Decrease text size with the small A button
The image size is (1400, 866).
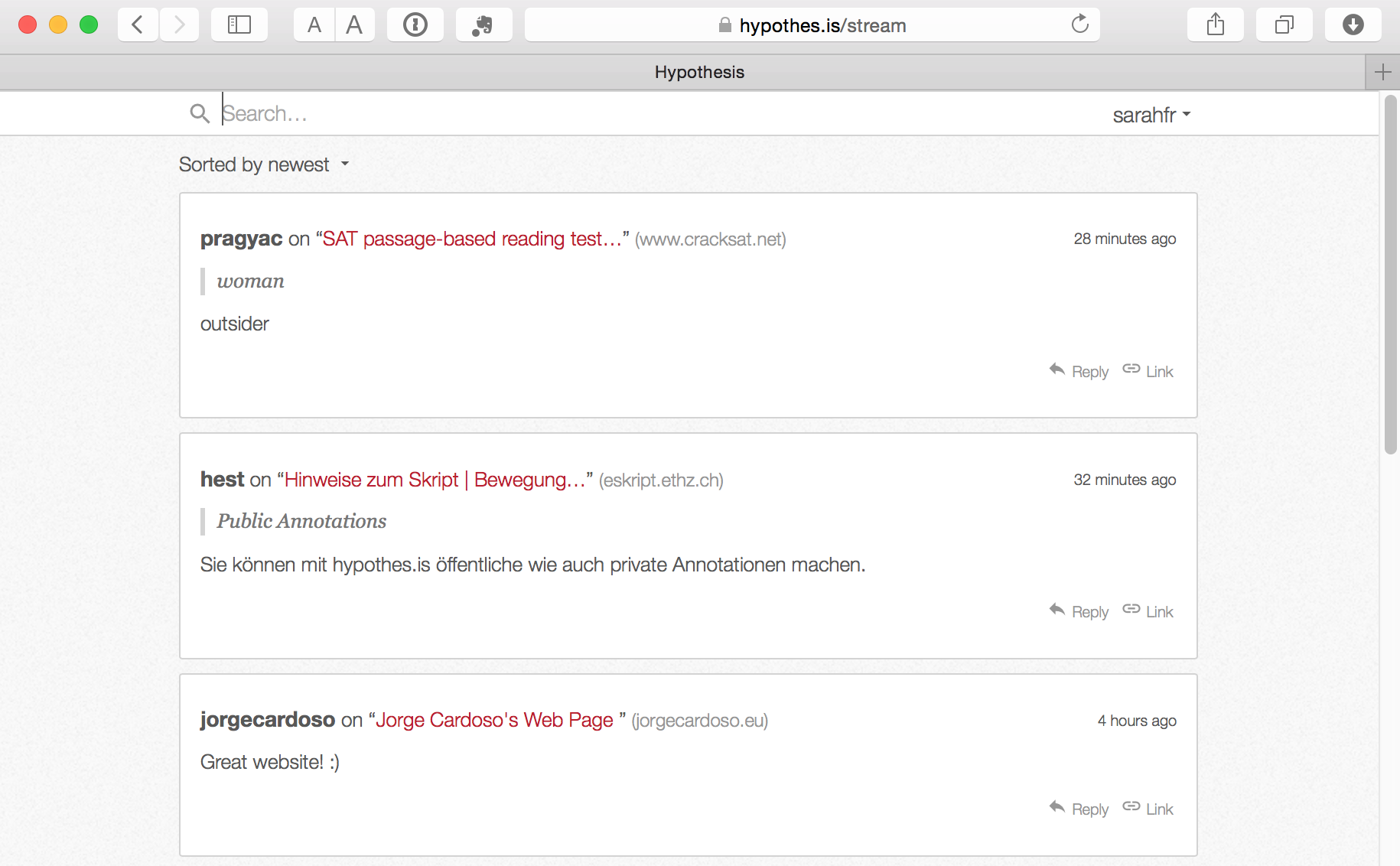(x=314, y=24)
